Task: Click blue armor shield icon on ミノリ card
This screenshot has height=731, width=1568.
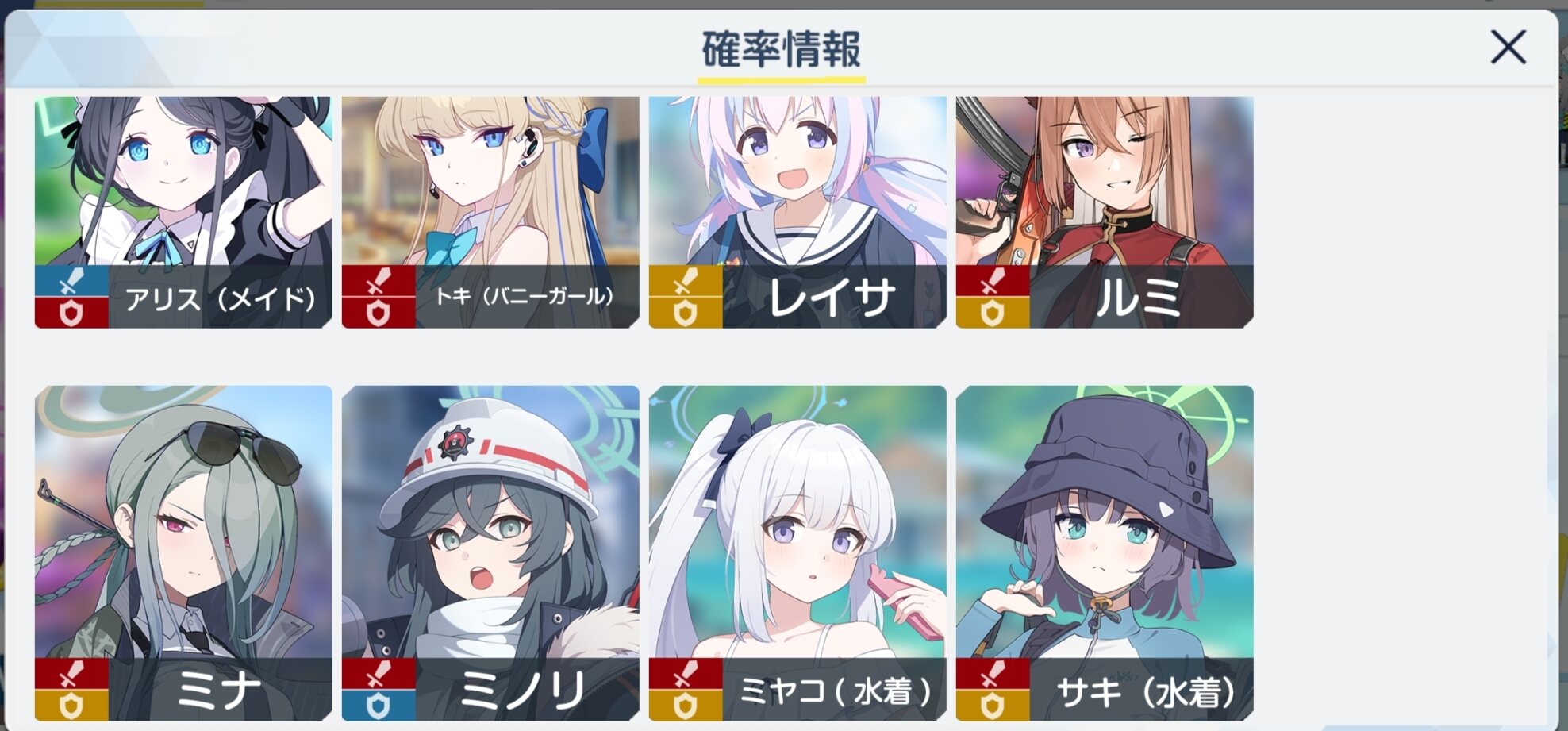Action: coord(379,706)
